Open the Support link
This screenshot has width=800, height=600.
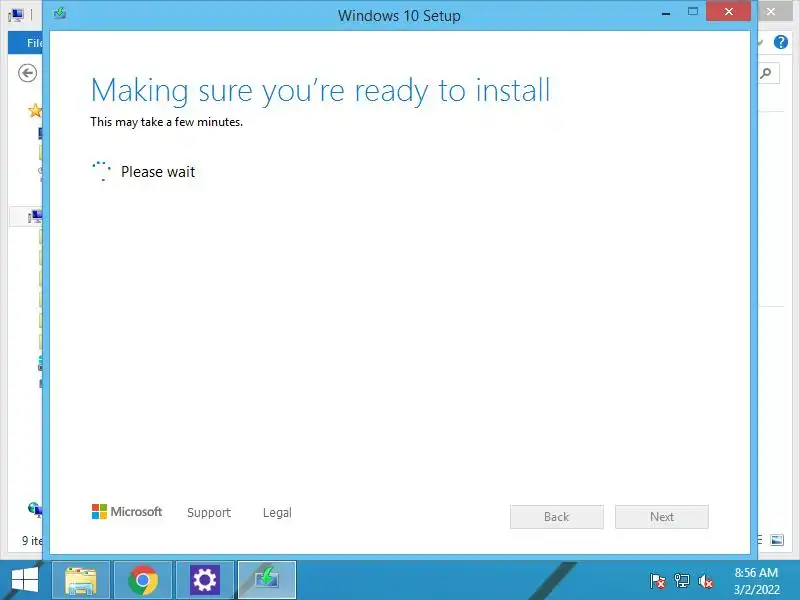click(209, 512)
